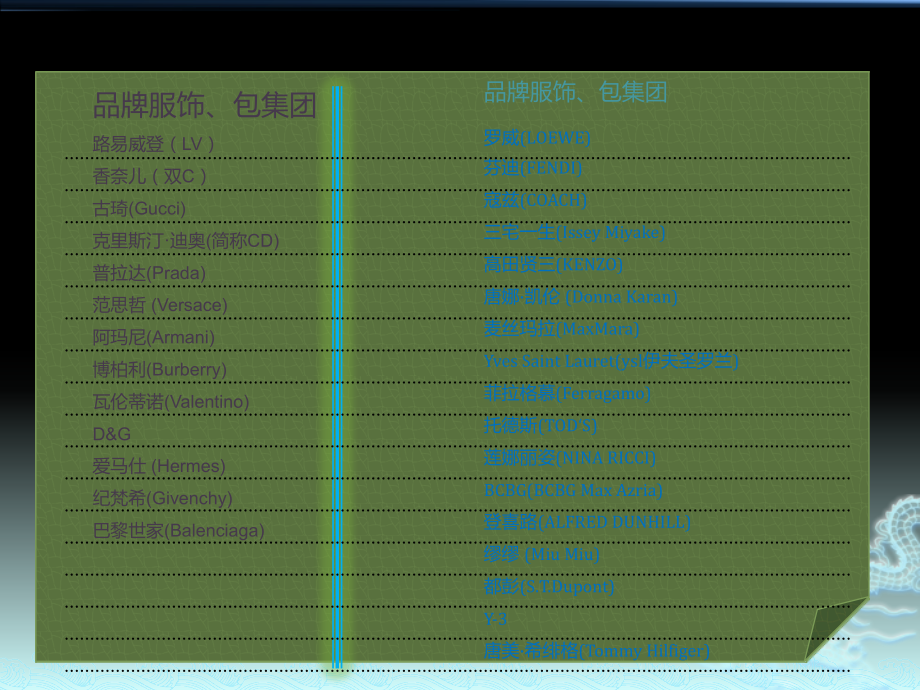Click the entry 登喜路(ALFRED DUNHILL)

(587, 522)
